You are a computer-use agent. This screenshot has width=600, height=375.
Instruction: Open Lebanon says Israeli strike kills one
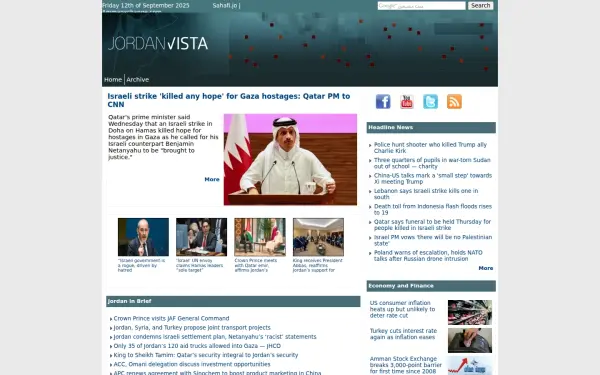pos(426,194)
